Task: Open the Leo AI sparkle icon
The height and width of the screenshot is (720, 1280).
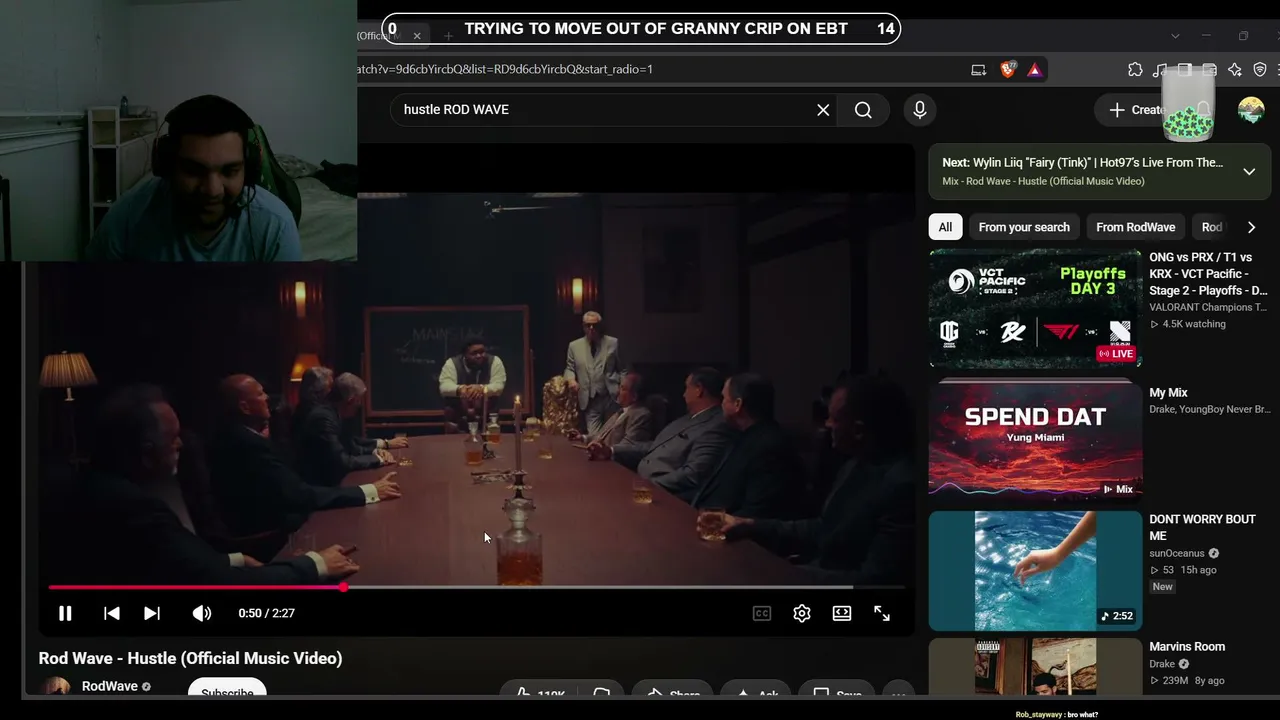Action: point(1235,69)
